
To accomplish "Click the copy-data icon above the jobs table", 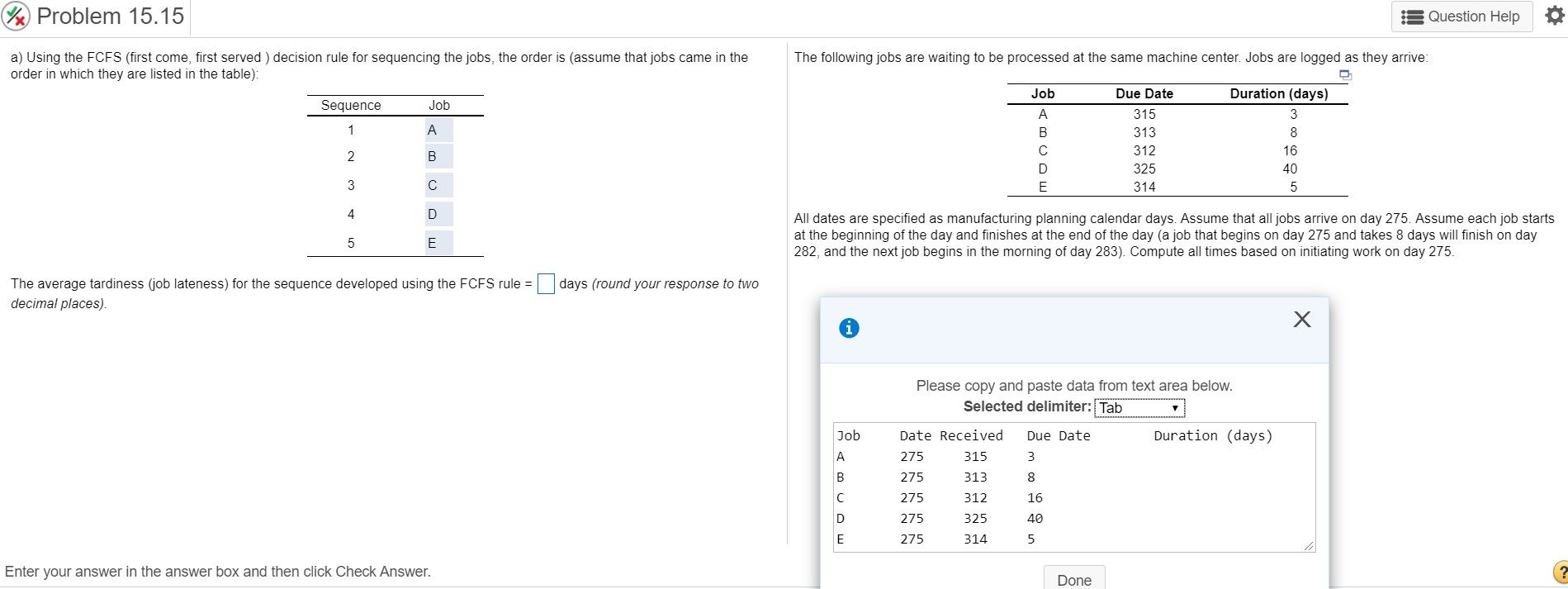I will 1344,75.
